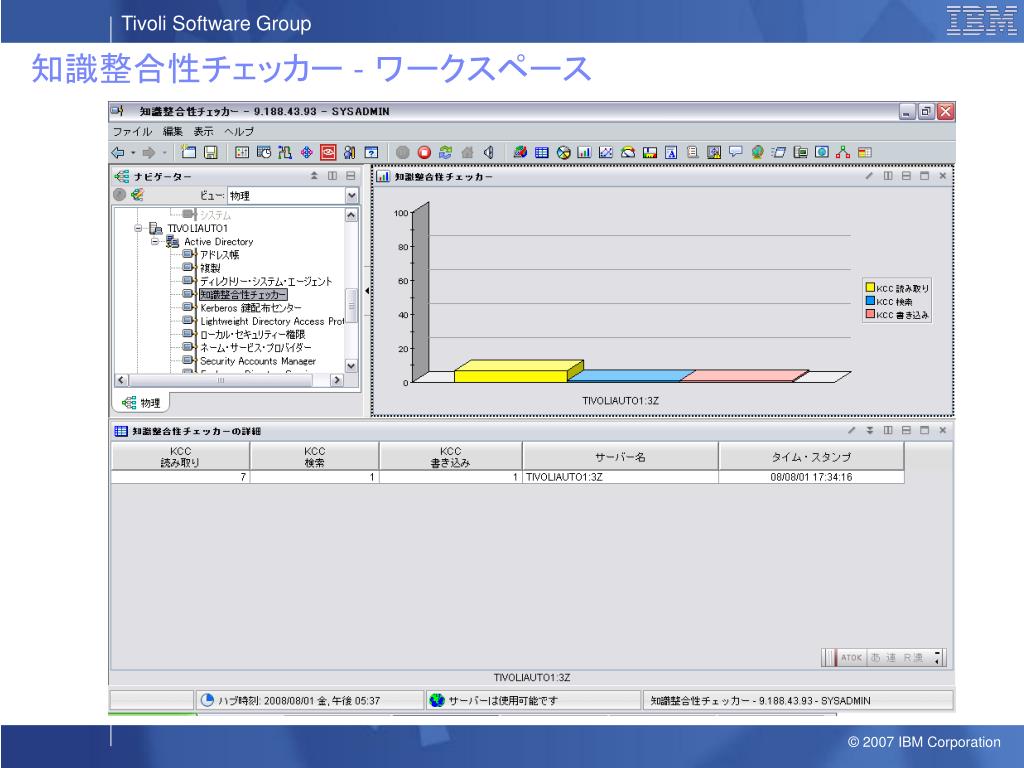Select the table view toolbar icon
Viewport: 1024px width, 768px height.
coord(541,152)
